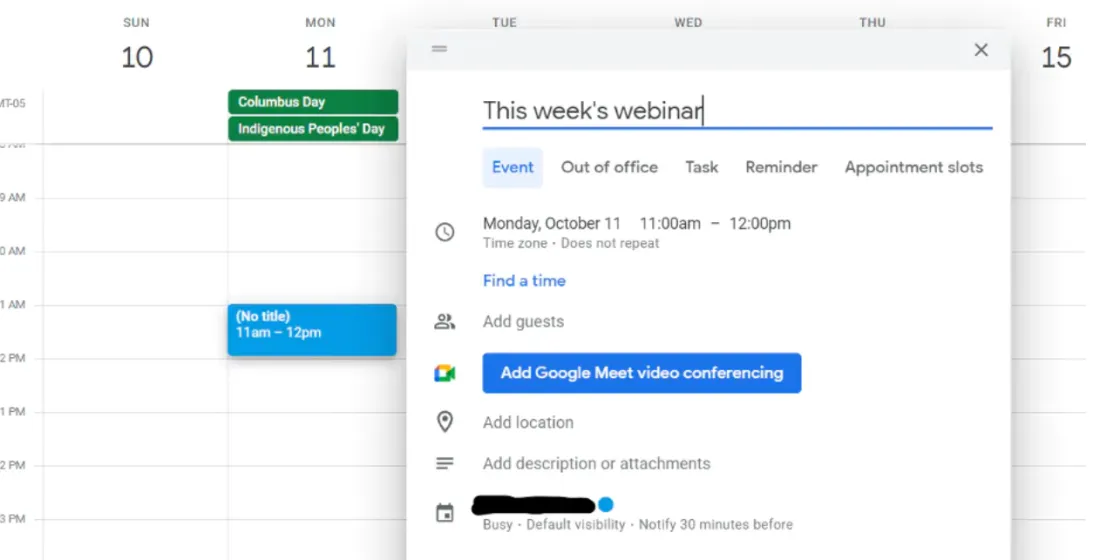Viewport: 1100px width, 560px height.
Task: Click the Add guests field
Action: coord(523,321)
